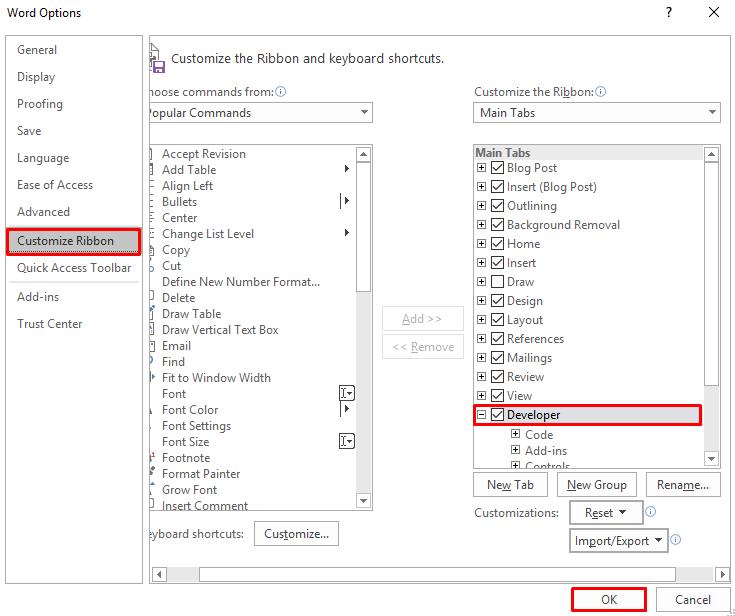Open the Display options category
The height and width of the screenshot is (616, 735).
tap(36, 77)
